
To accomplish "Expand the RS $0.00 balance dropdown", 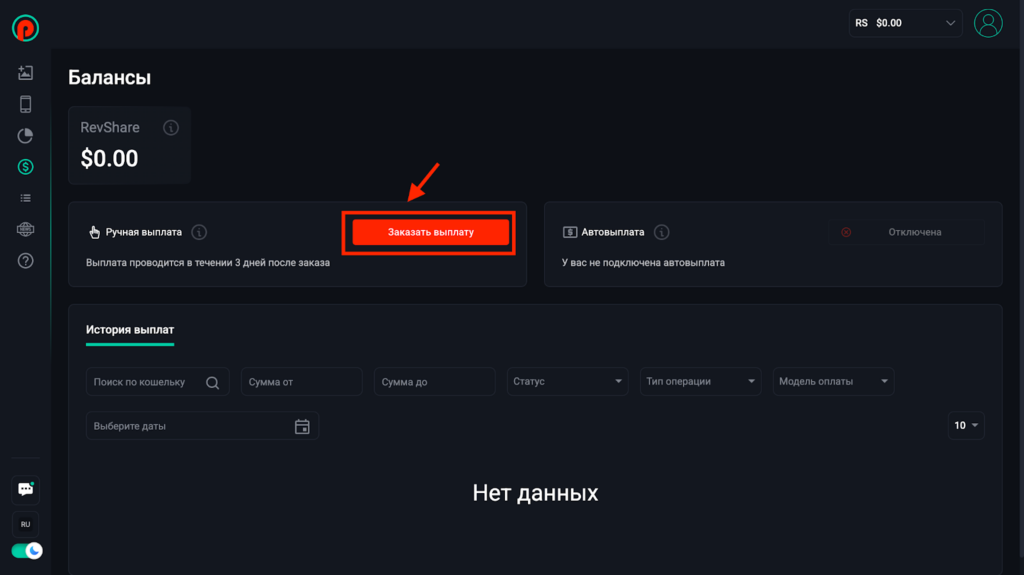I will pyautogui.click(x=905, y=23).
